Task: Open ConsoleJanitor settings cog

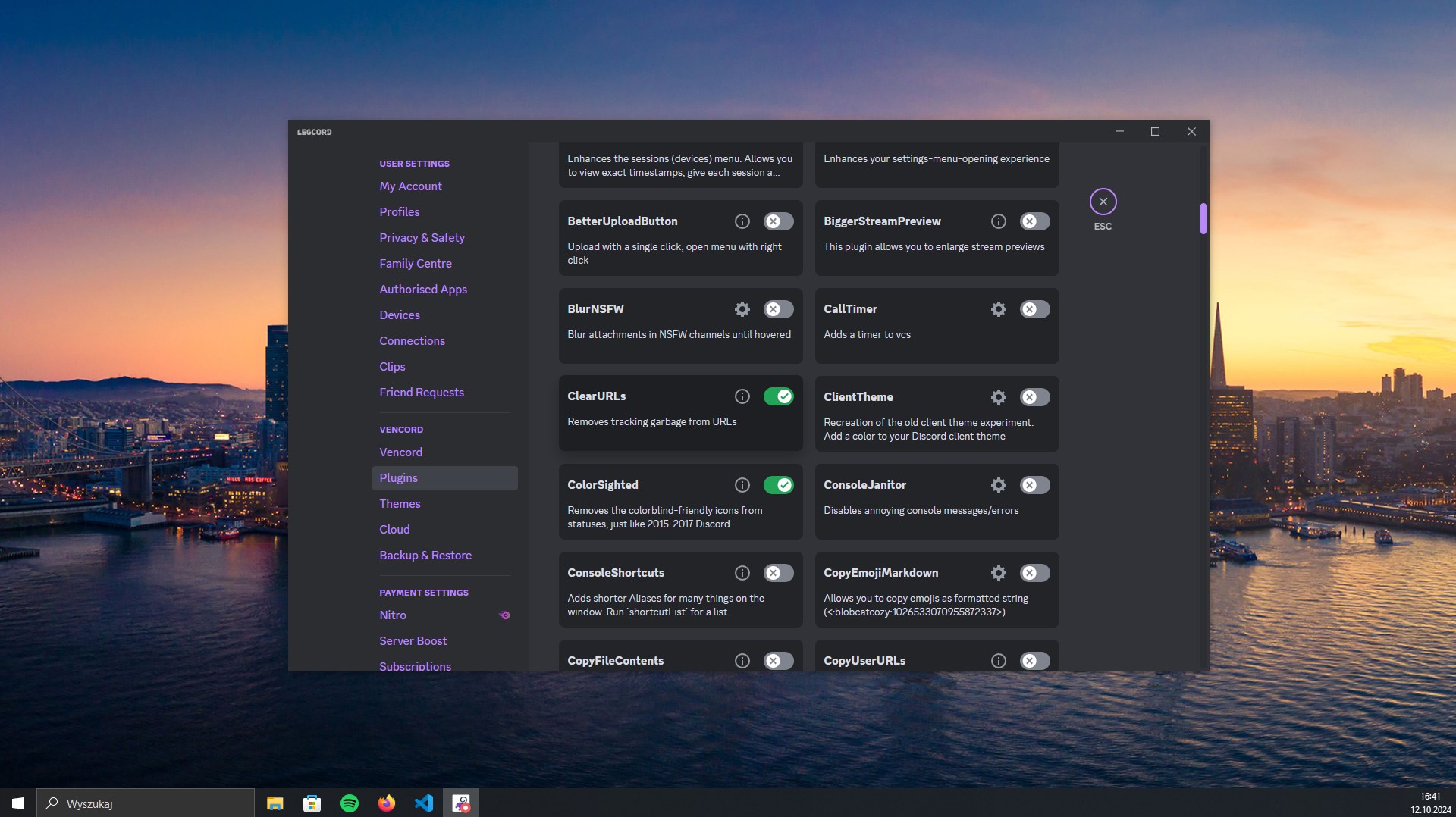Action: 998,484
